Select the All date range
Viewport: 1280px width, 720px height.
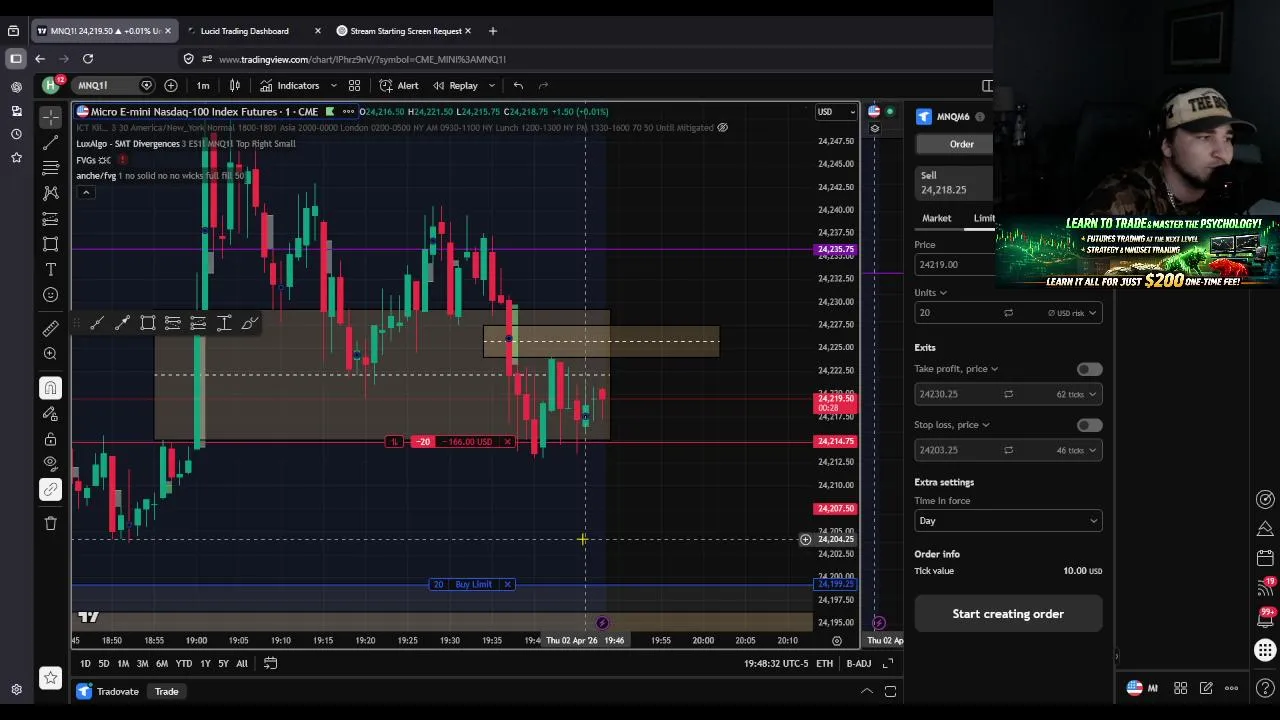[x=241, y=663]
